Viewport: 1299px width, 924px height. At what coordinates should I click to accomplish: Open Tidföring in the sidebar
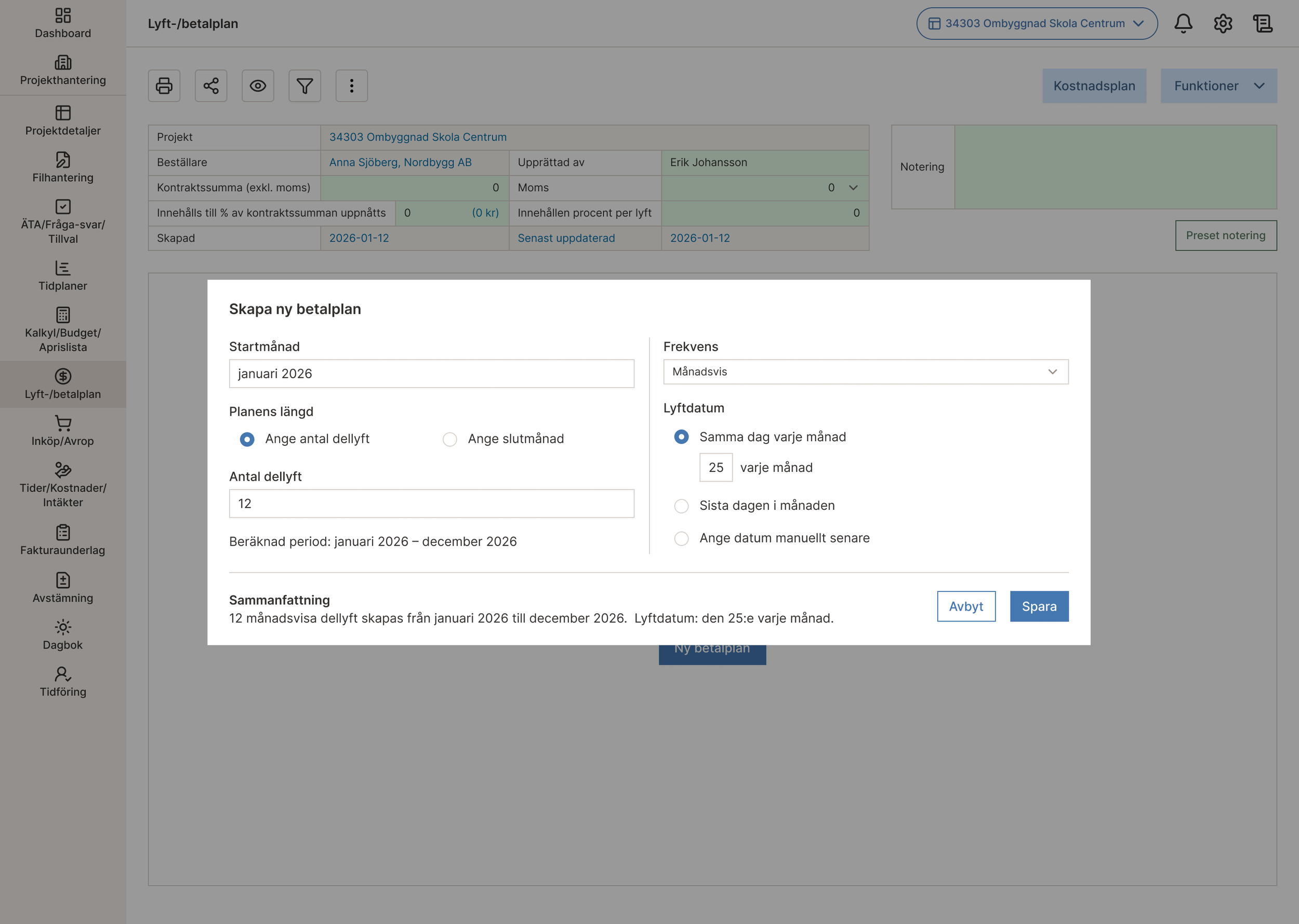pyautogui.click(x=62, y=682)
